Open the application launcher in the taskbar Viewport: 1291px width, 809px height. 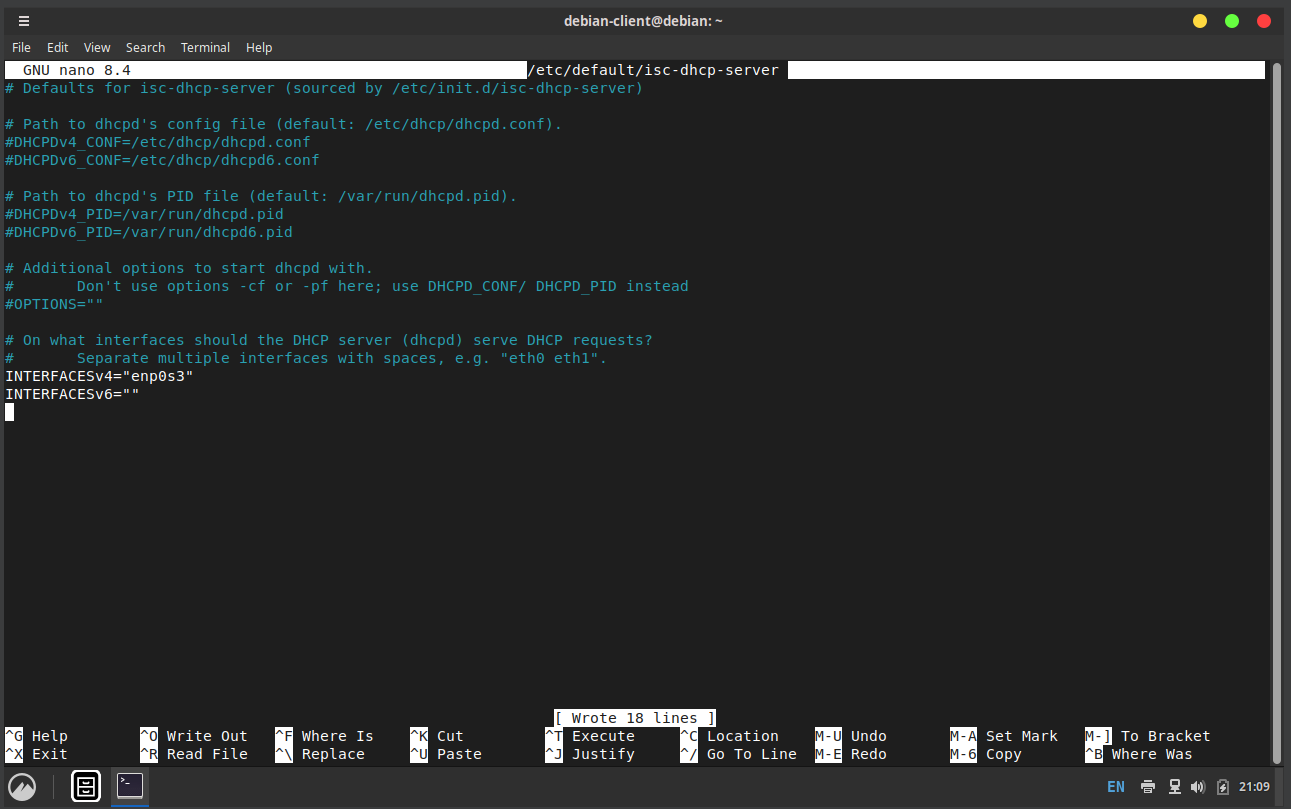coord(22,786)
